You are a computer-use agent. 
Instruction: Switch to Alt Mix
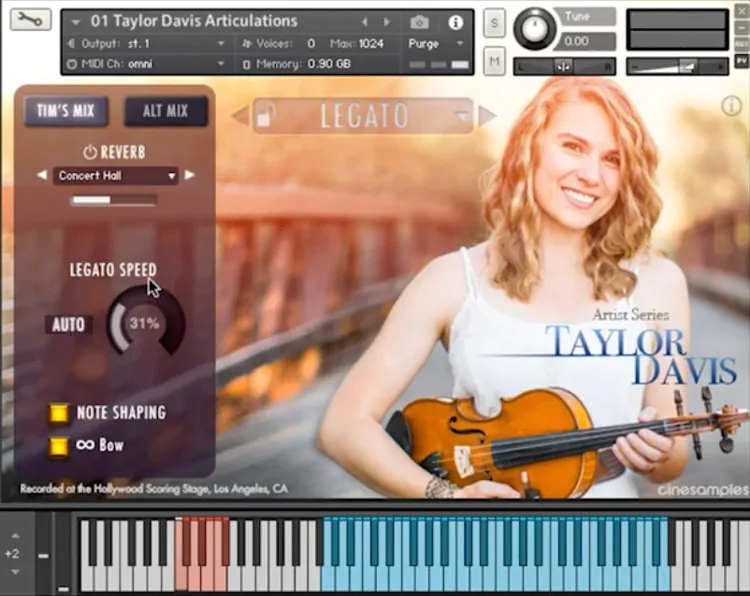coord(166,111)
